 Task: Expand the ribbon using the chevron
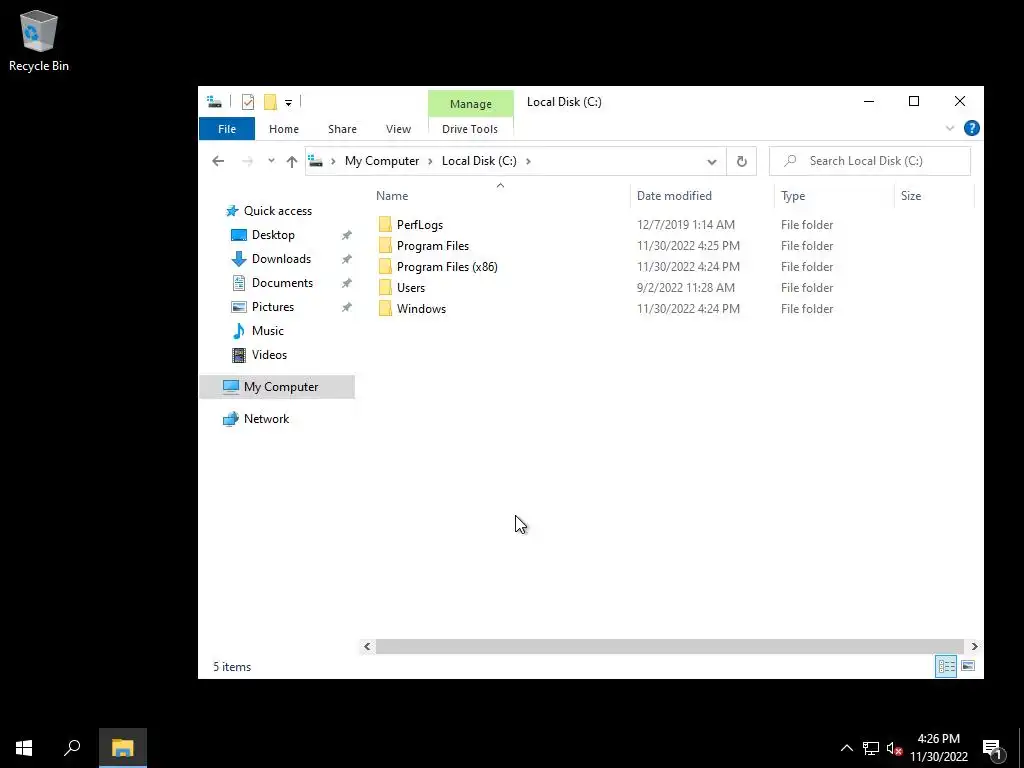coord(950,128)
